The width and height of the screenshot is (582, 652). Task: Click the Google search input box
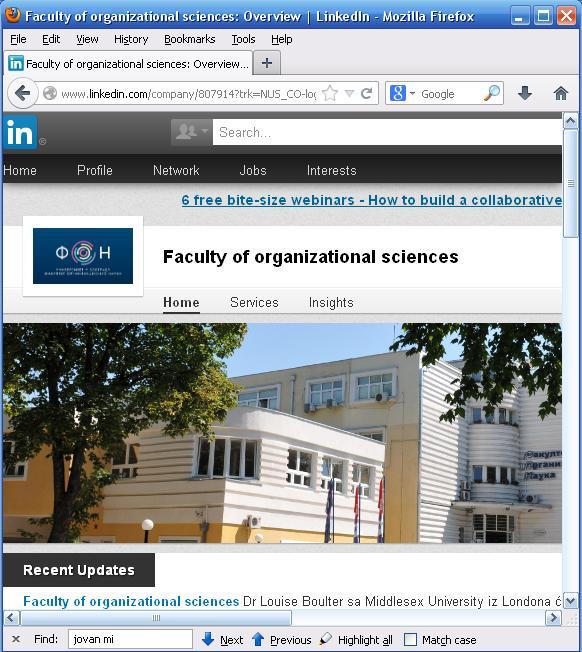pos(450,94)
